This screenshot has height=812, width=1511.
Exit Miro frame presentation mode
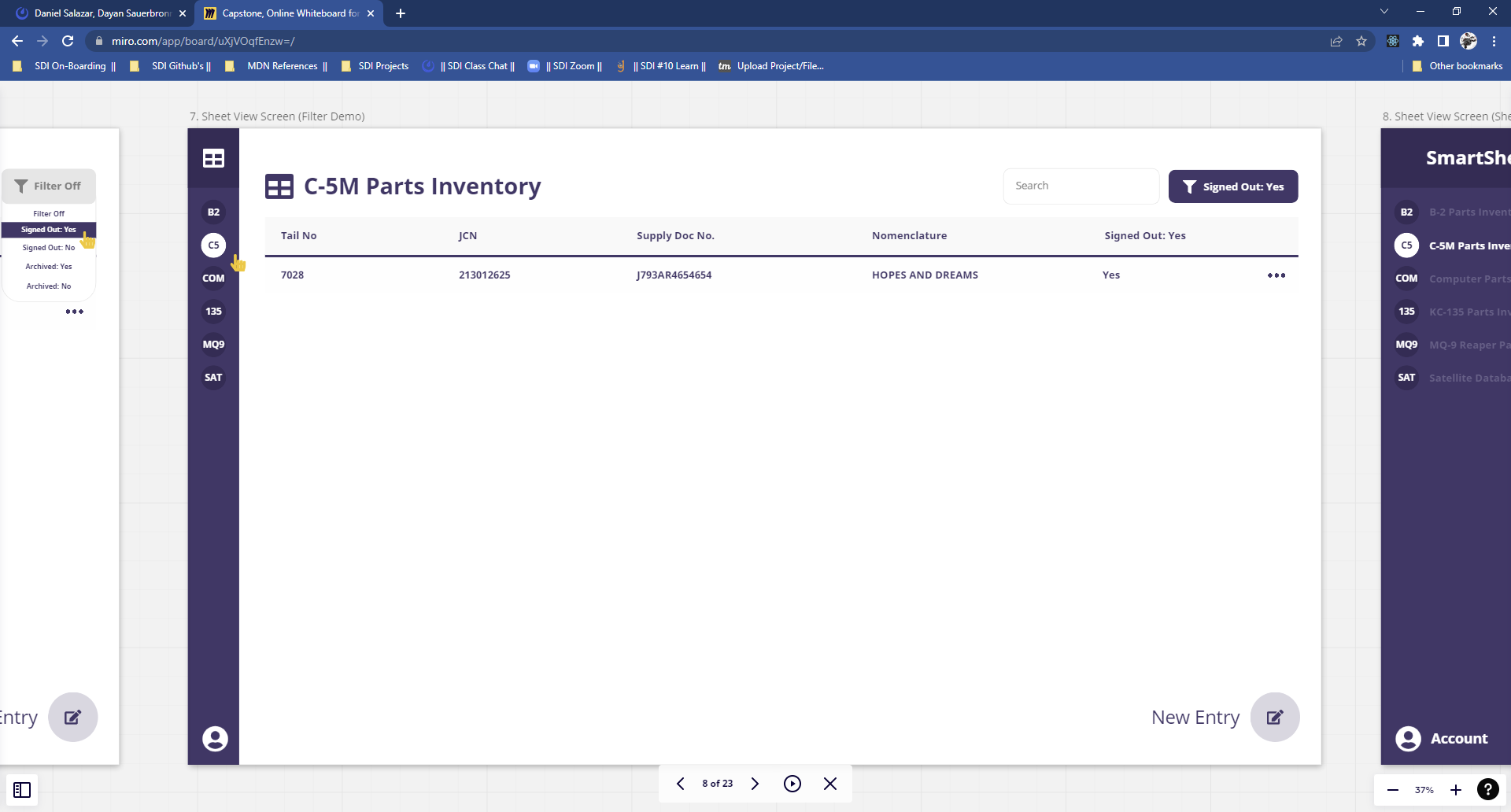830,784
